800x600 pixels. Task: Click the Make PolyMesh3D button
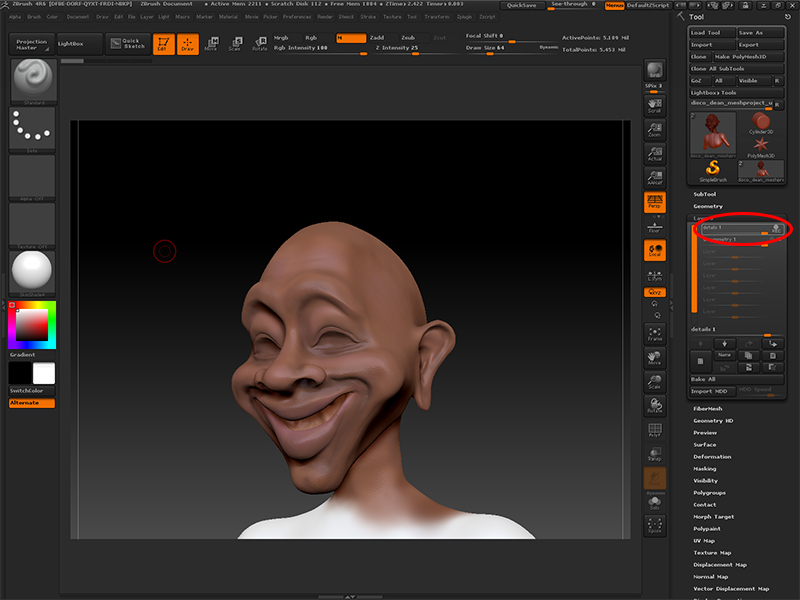[x=747, y=57]
